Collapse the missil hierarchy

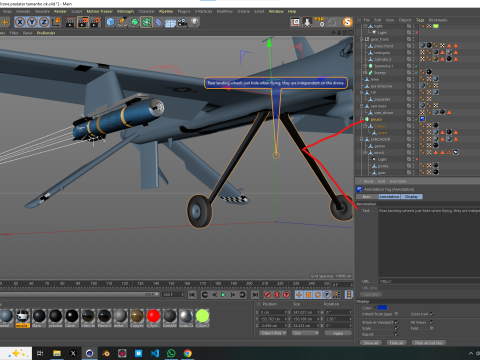[x=365, y=152]
